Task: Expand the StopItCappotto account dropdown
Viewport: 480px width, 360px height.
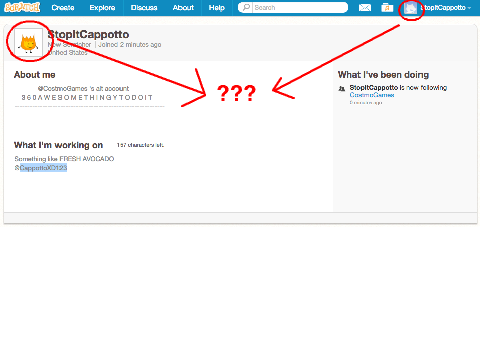Action: (x=445, y=8)
